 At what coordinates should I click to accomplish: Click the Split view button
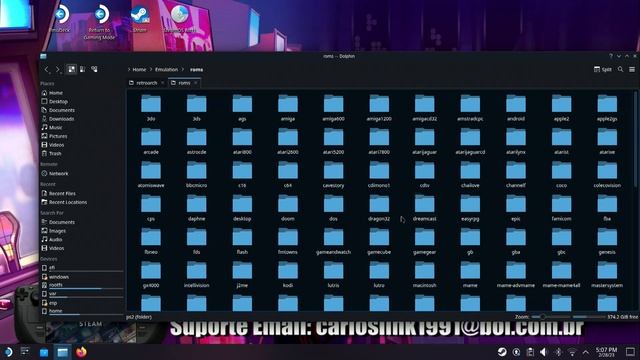[x=603, y=69]
